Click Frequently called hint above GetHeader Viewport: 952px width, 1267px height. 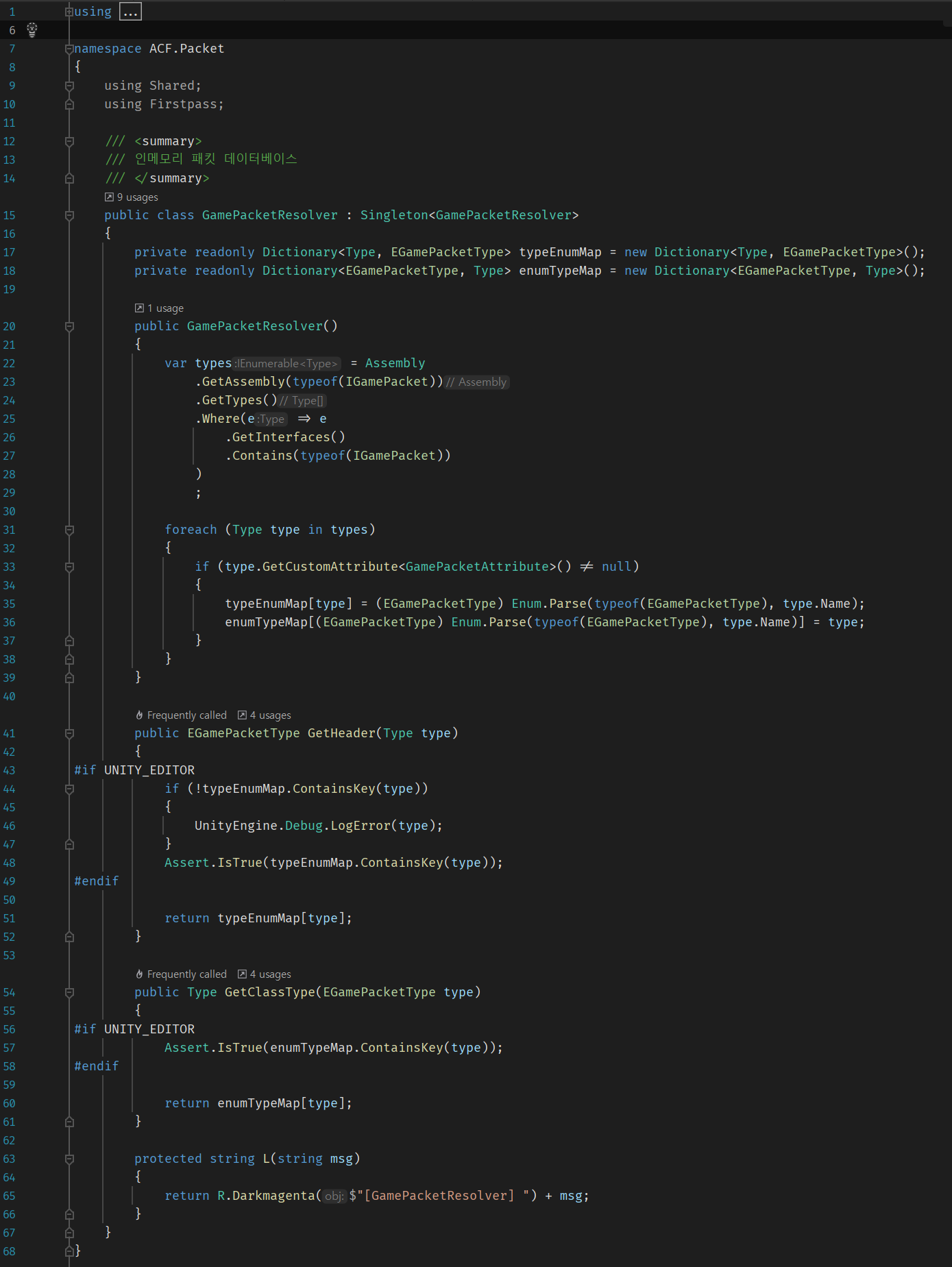(186, 715)
